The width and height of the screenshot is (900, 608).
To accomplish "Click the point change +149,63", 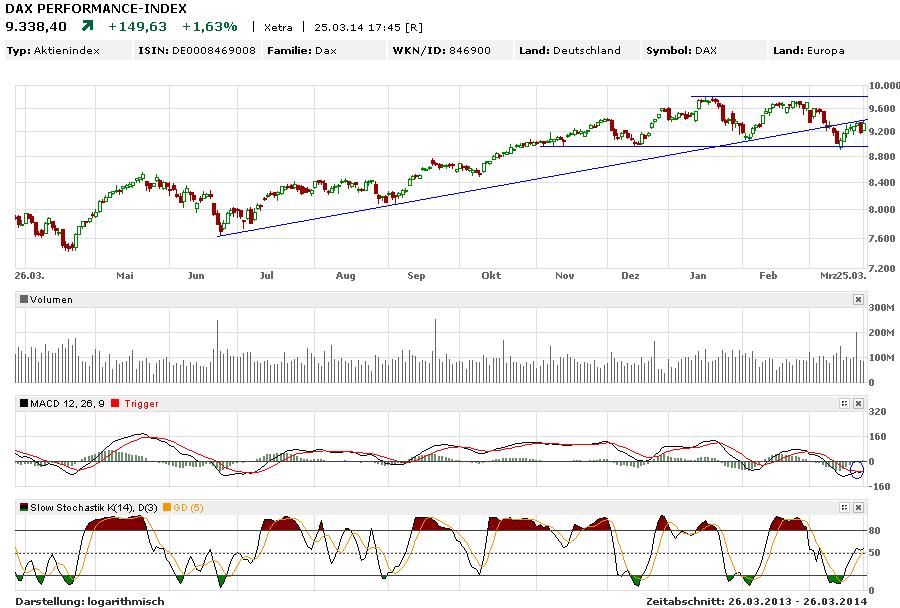I will (137, 27).
